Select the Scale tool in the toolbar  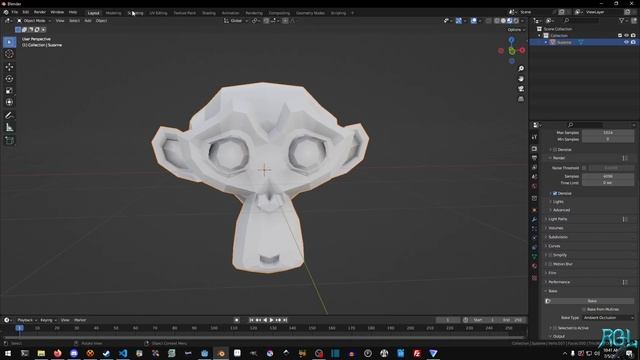pos(9,90)
